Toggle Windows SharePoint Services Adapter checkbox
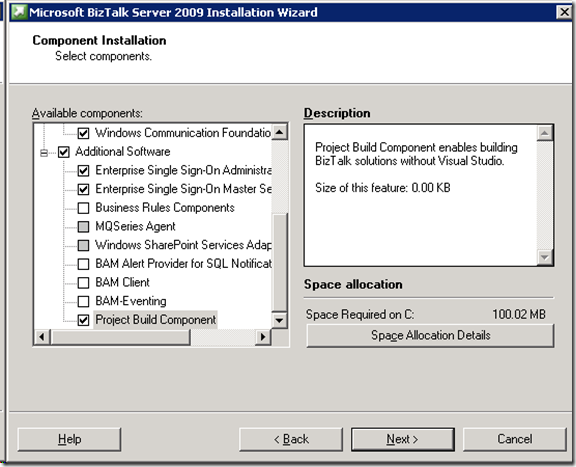The height and width of the screenshot is (467, 576). [x=83, y=245]
